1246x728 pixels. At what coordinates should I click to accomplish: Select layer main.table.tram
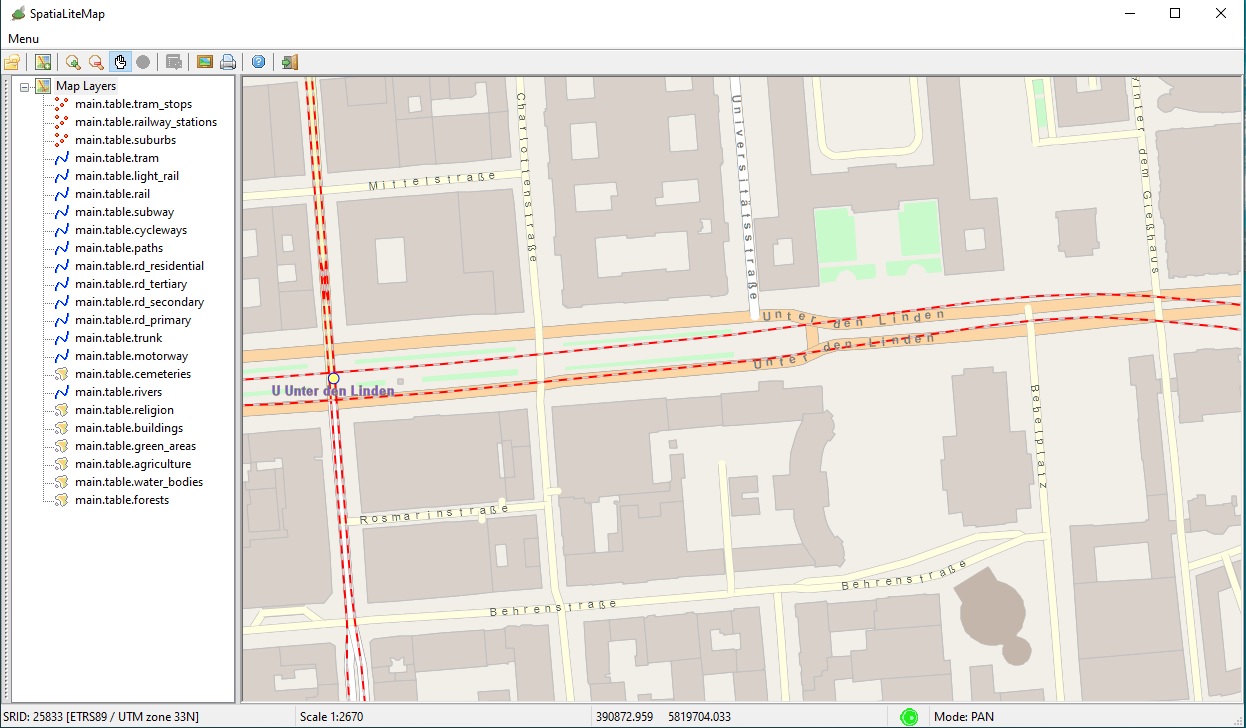[117, 158]
